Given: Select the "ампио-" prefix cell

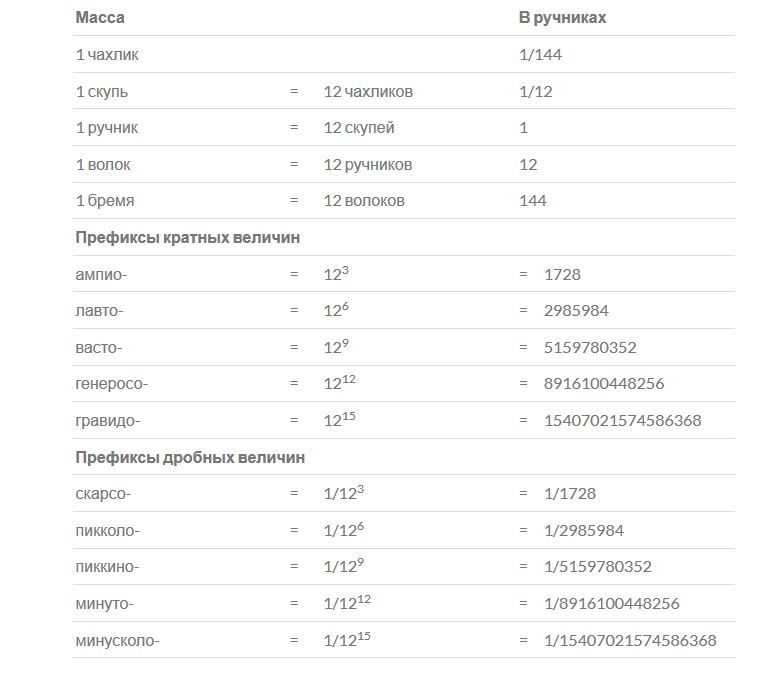Looking at the screenshot, I should point(100,274).
